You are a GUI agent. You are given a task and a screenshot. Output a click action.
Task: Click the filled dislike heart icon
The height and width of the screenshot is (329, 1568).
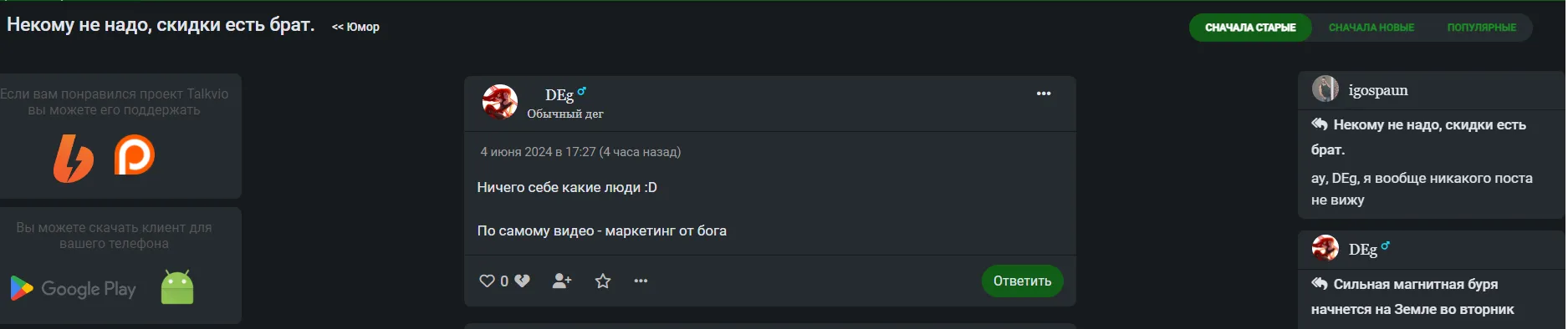click(x=522, y=281)
